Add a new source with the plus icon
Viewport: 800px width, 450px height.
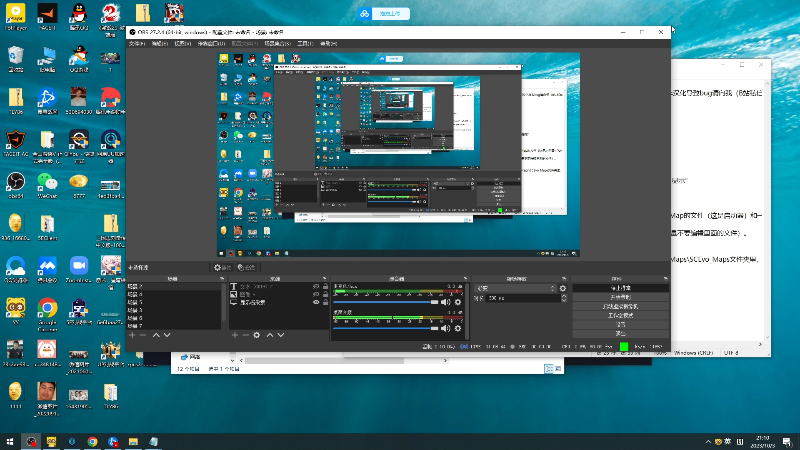point(235,335)
